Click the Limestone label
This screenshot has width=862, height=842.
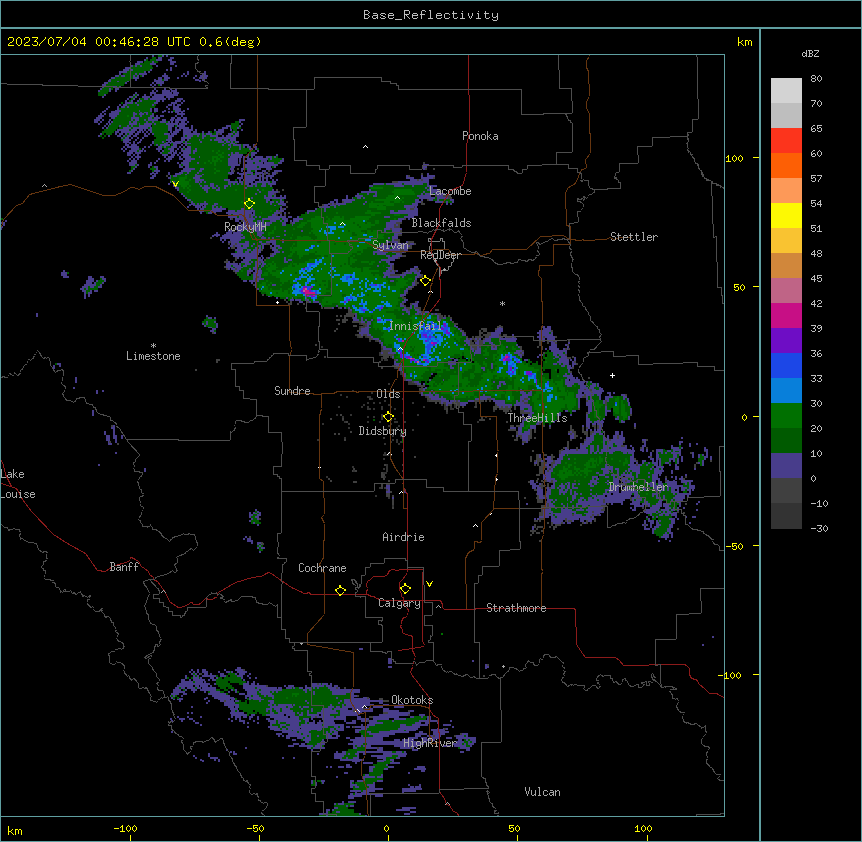coord(153,356)
